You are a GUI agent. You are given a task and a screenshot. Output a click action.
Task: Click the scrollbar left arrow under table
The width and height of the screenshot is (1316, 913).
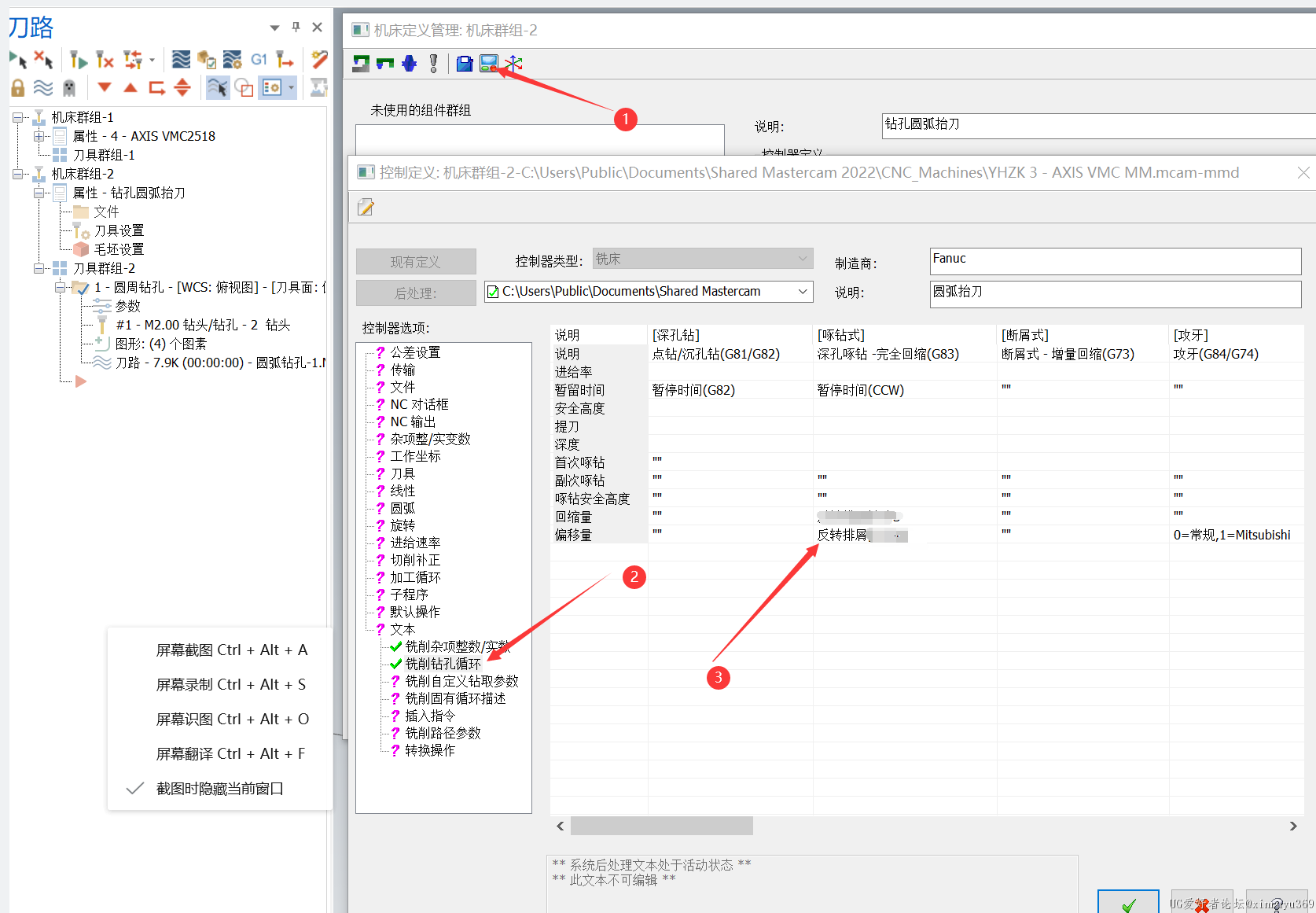560,826
